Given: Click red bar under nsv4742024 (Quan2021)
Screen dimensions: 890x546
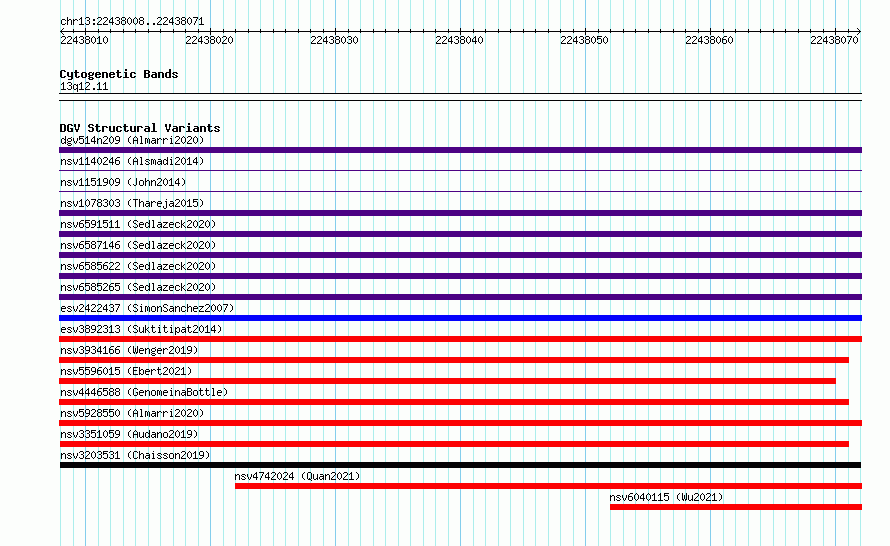Looking at the screenshot, I should [x=548, y=486].
